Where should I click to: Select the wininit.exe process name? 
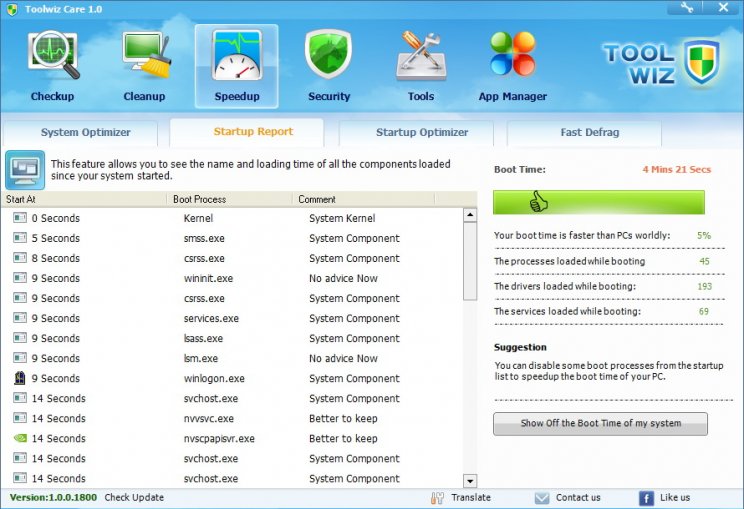(208, 278)
